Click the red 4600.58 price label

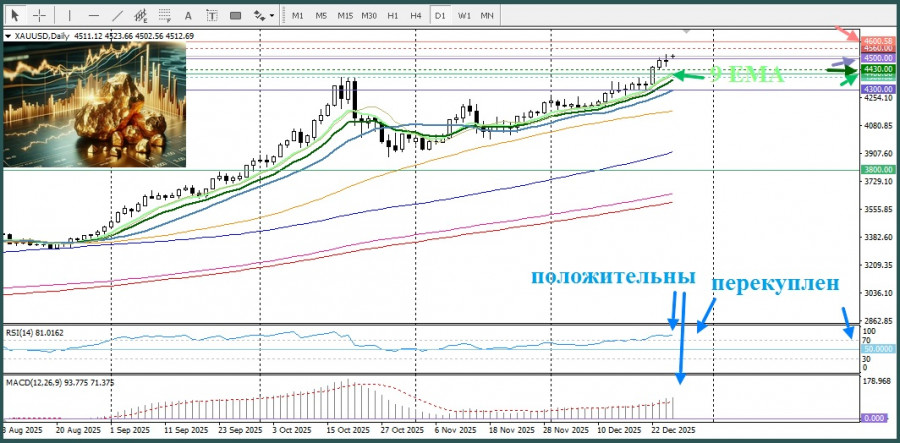877,38
